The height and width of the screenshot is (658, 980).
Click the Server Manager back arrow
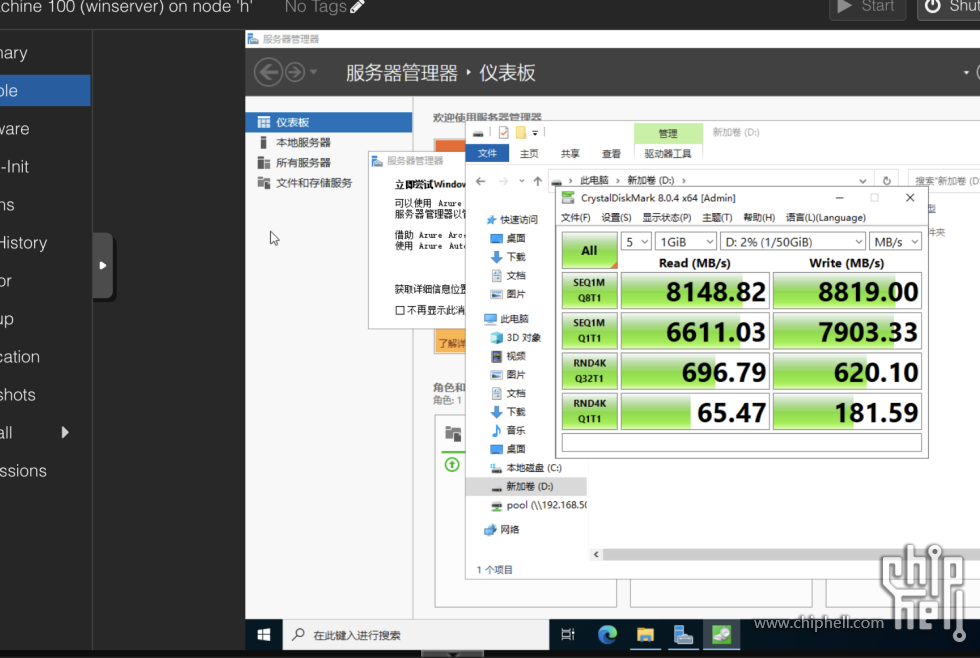(268, 72)
